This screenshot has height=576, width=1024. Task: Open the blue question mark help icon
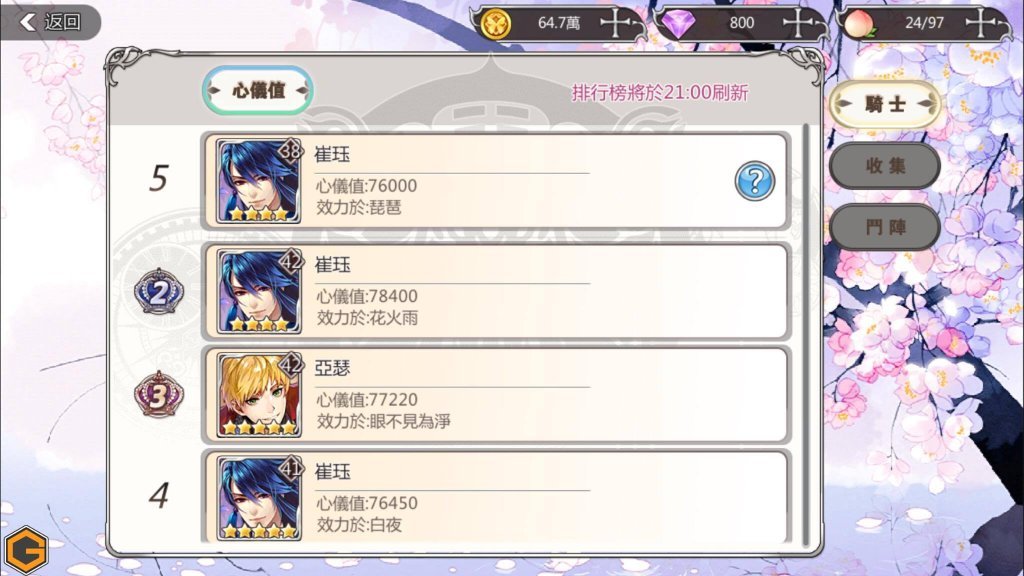pyautogui.click(x=754, y=181)
